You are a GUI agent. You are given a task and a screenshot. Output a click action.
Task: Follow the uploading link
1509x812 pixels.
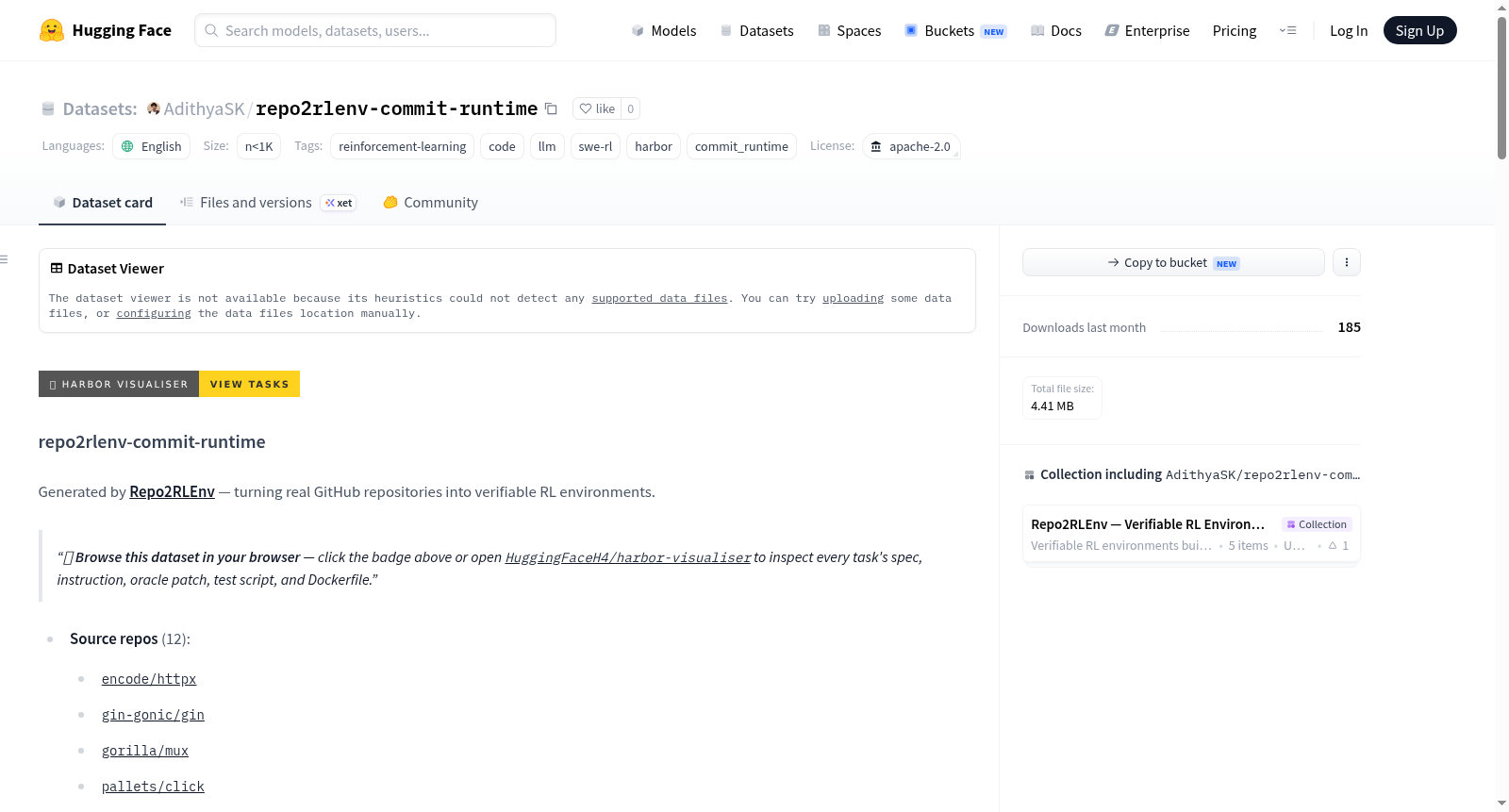[x=853, y=298]
